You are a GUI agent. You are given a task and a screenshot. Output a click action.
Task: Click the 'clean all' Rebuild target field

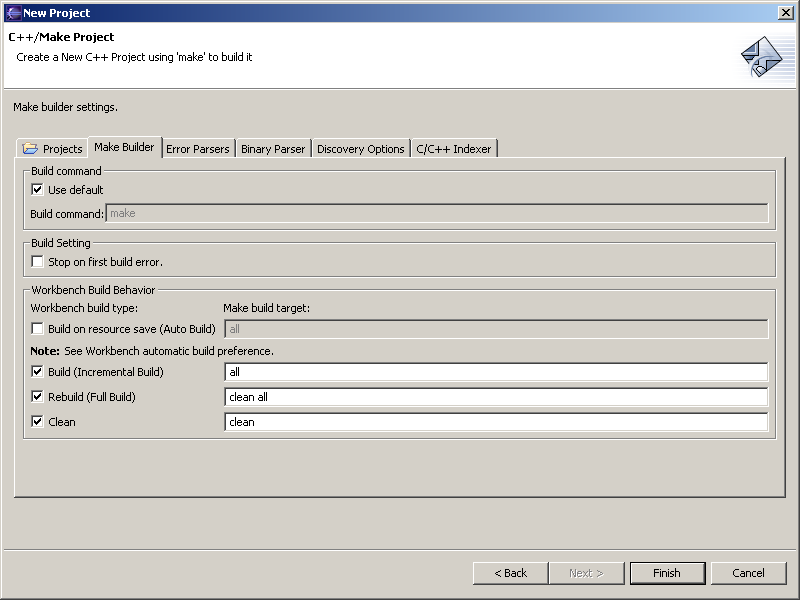pyautogui.click(x=495, y=397)
